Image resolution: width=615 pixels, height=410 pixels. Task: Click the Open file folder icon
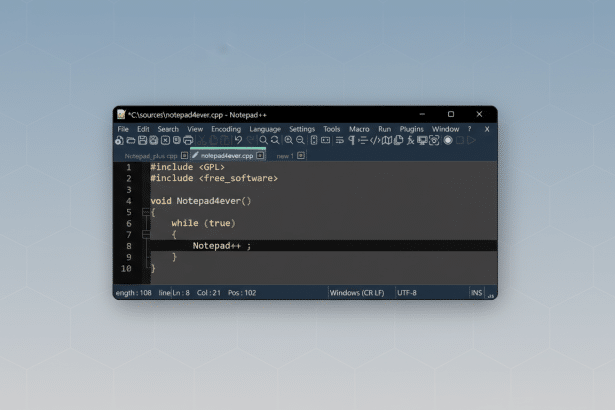131,140
